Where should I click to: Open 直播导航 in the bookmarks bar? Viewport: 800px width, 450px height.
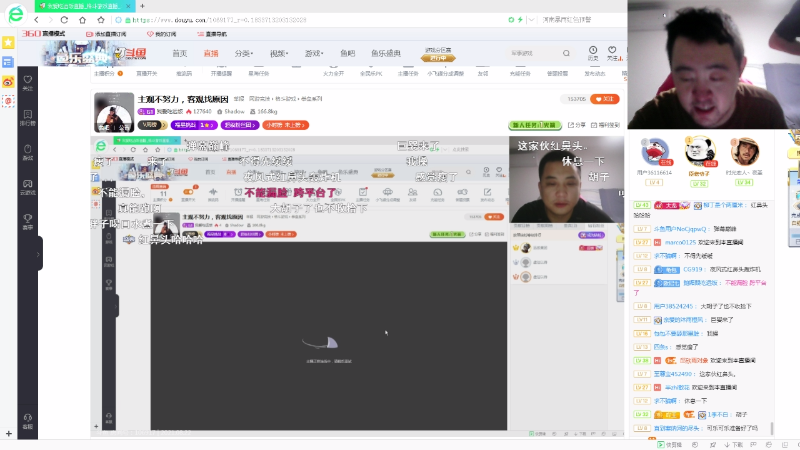point(212,34)
